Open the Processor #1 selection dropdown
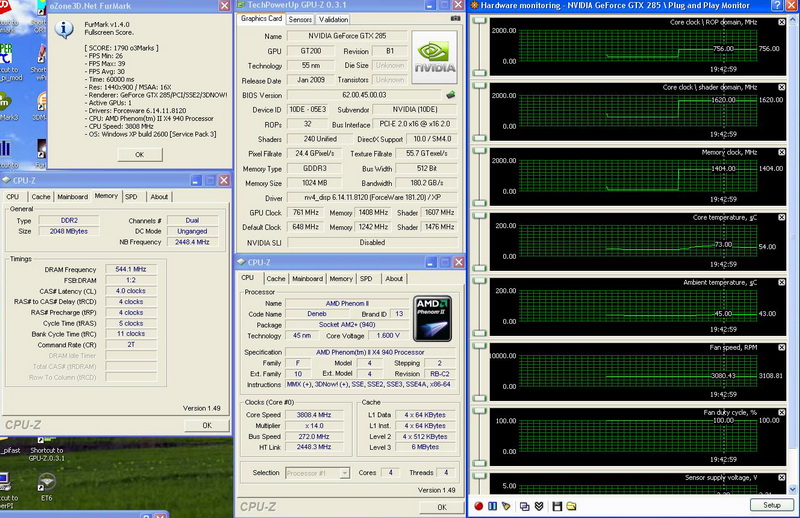This screenshot has width=800, height=518. [x=344, y=473]
